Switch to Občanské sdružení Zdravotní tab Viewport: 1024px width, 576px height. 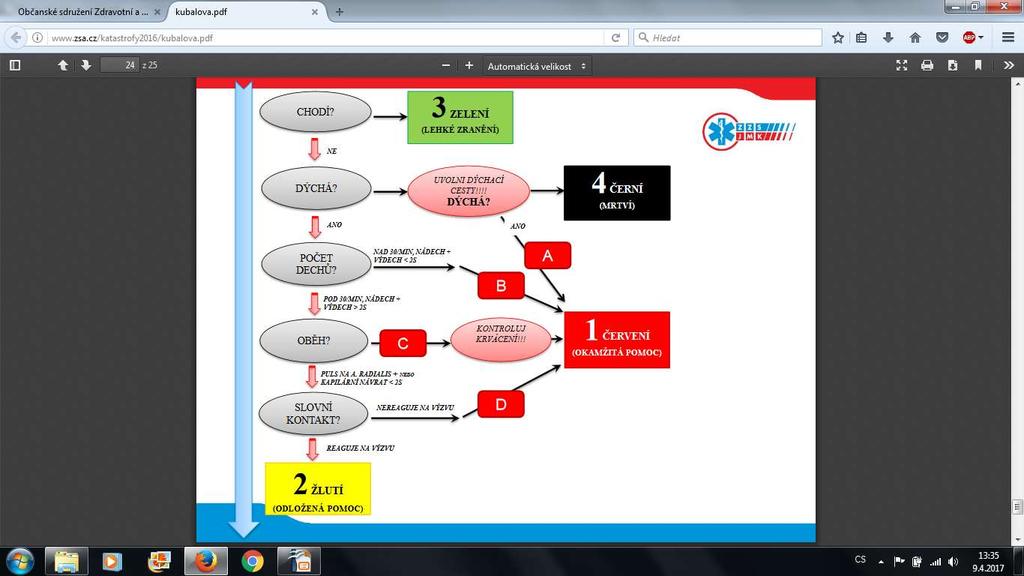pos(83,12)
